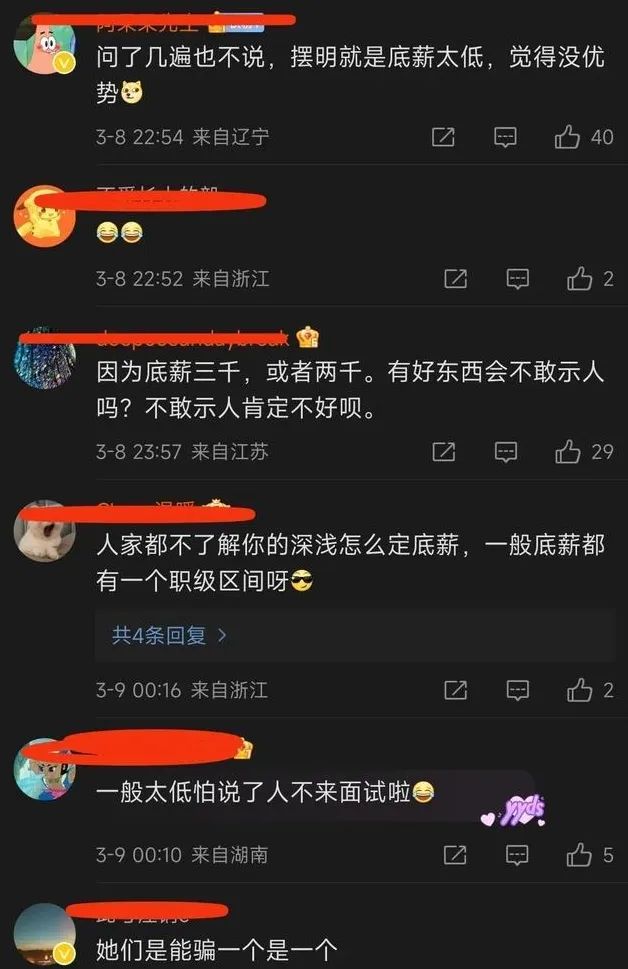This screenshot has width=628, height=969.
Task: Share the 3-9 00:16 Zhejiang comment
Action: click(456, 690)
